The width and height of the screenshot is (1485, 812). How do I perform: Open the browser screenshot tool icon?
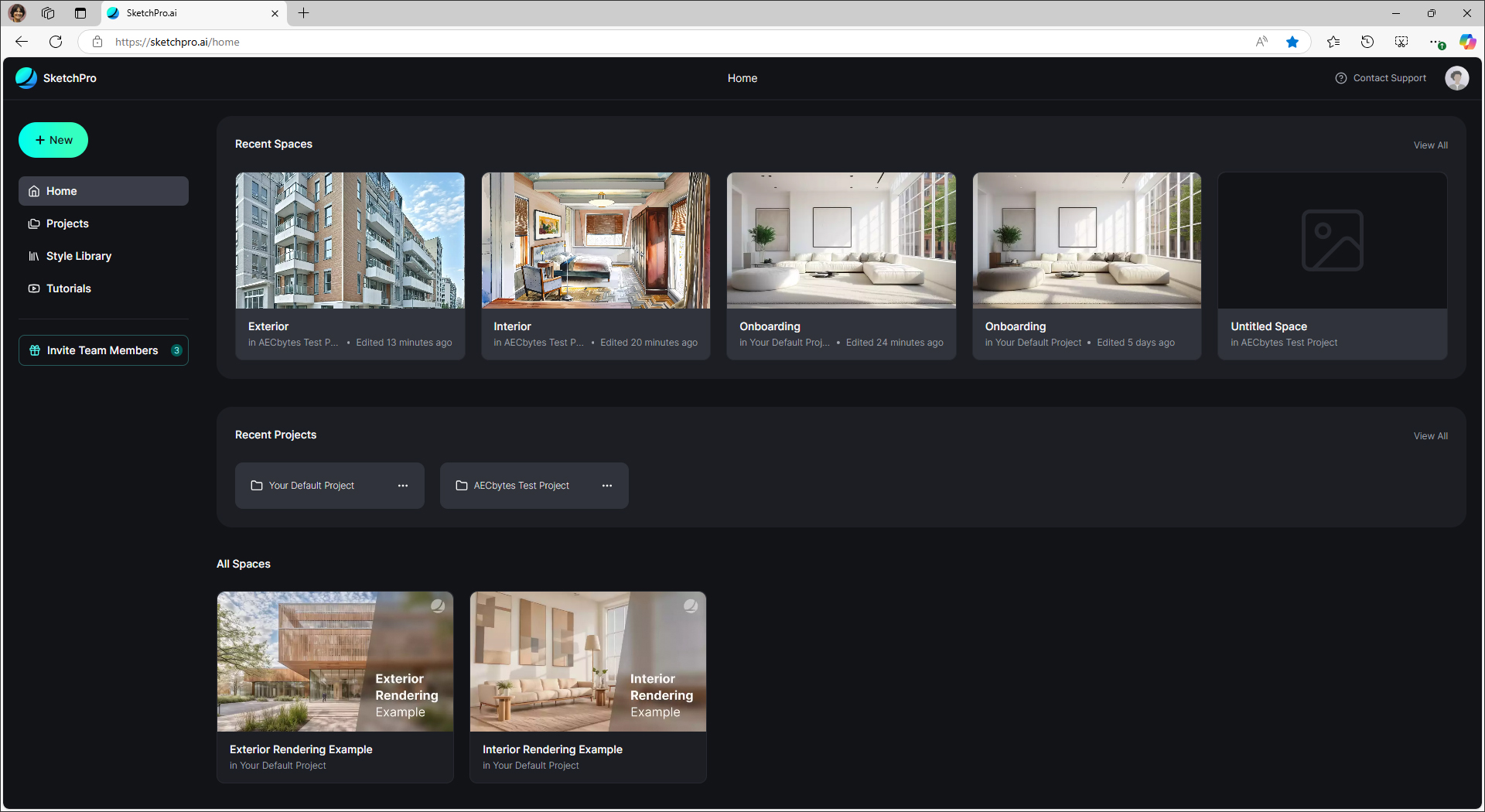coord(1401,42)
